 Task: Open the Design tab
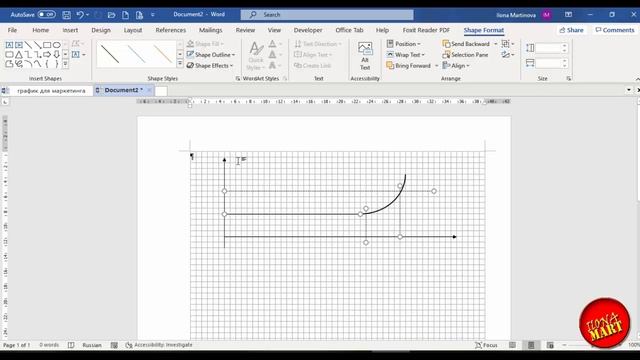101,30
